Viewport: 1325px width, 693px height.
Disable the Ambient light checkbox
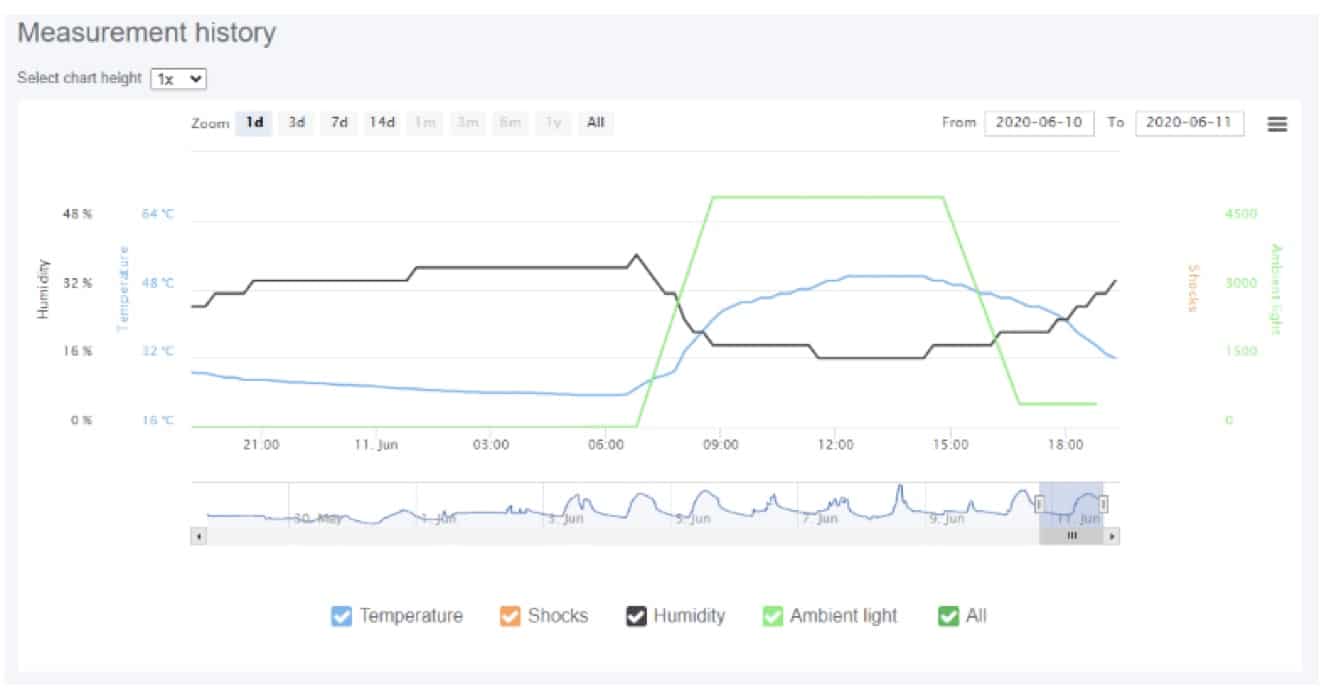[x=773, y=616]
